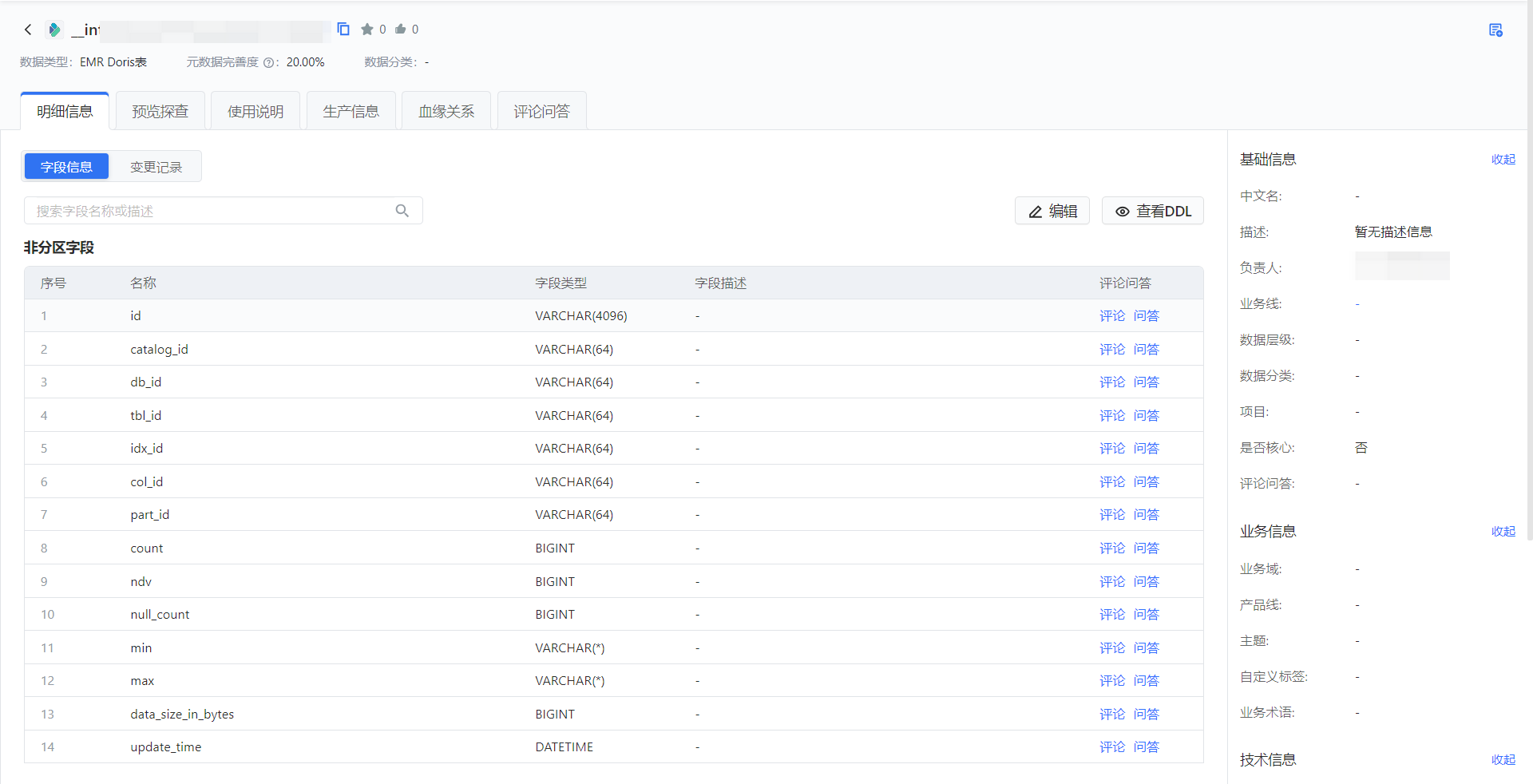Open 评论 for tbl_id field
The image size is (1533, 784).
point(1112,416)
